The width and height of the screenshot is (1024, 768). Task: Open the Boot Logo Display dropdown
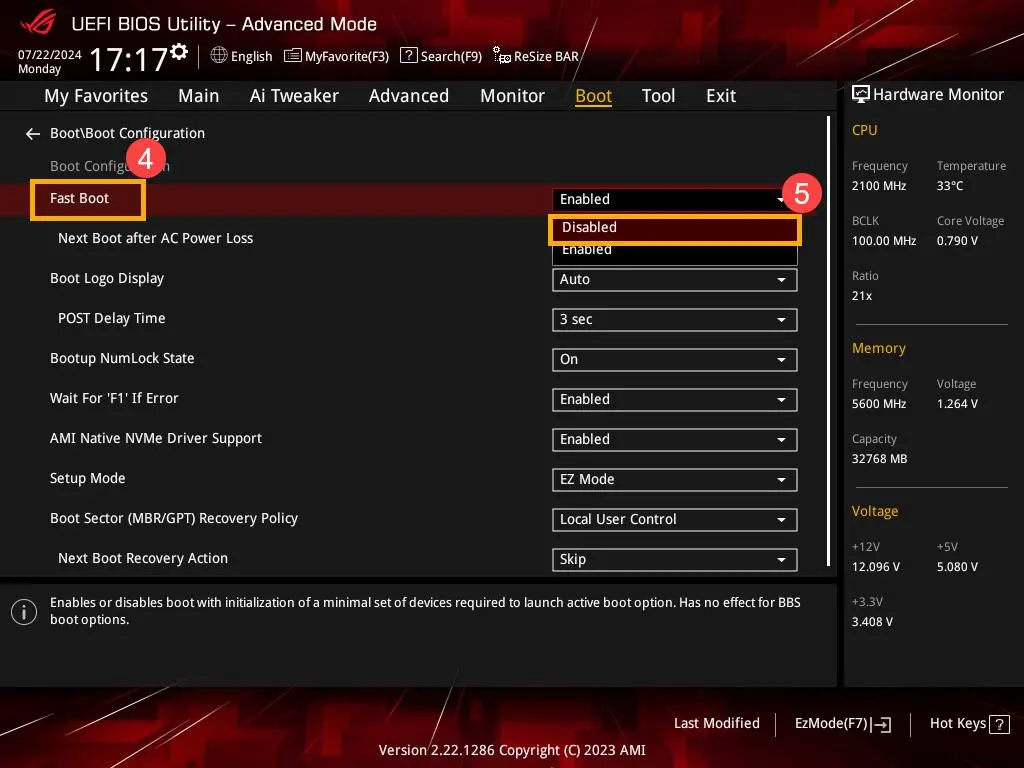(x=675, y=280)
